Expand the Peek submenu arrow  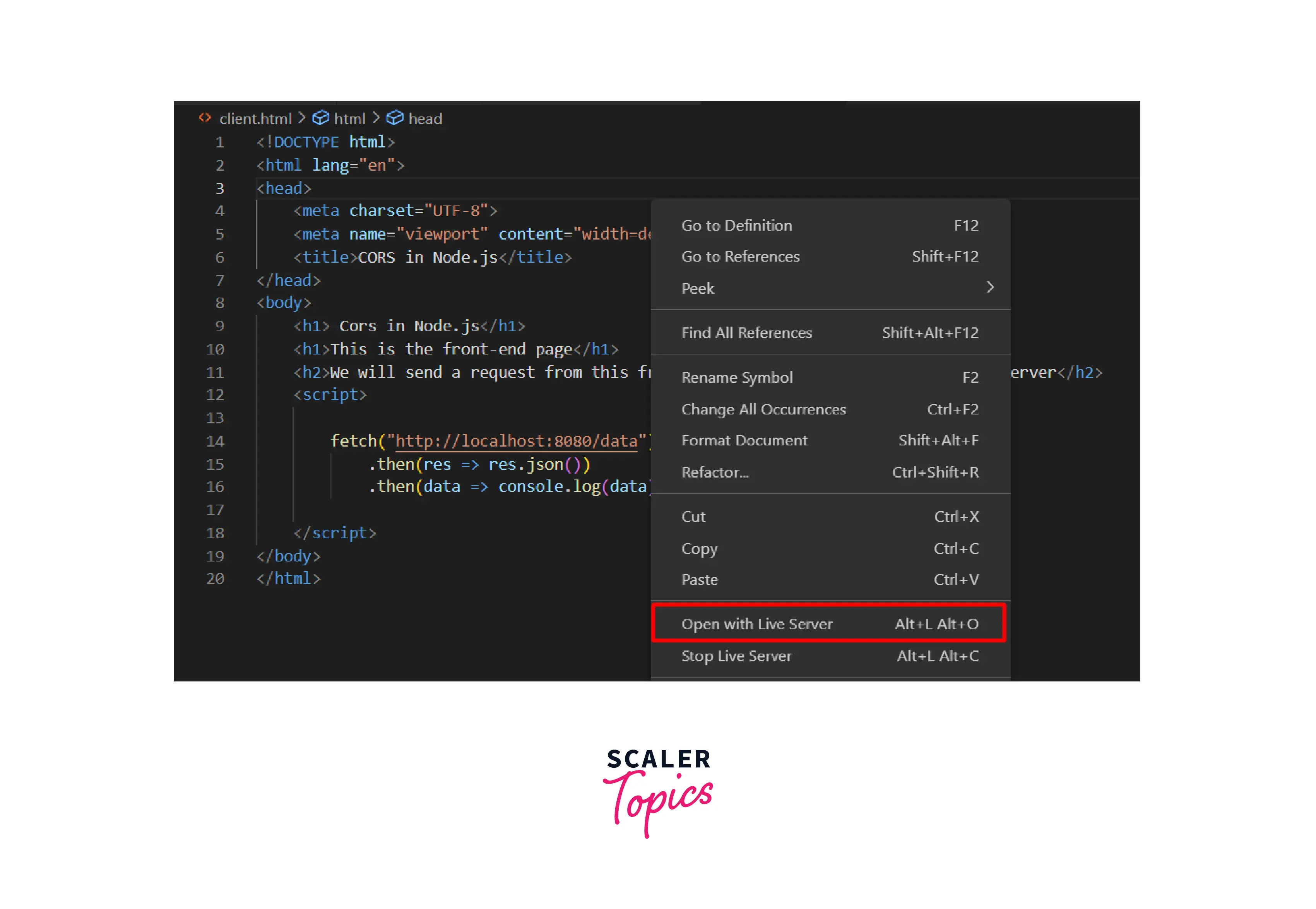pos(990,287)
